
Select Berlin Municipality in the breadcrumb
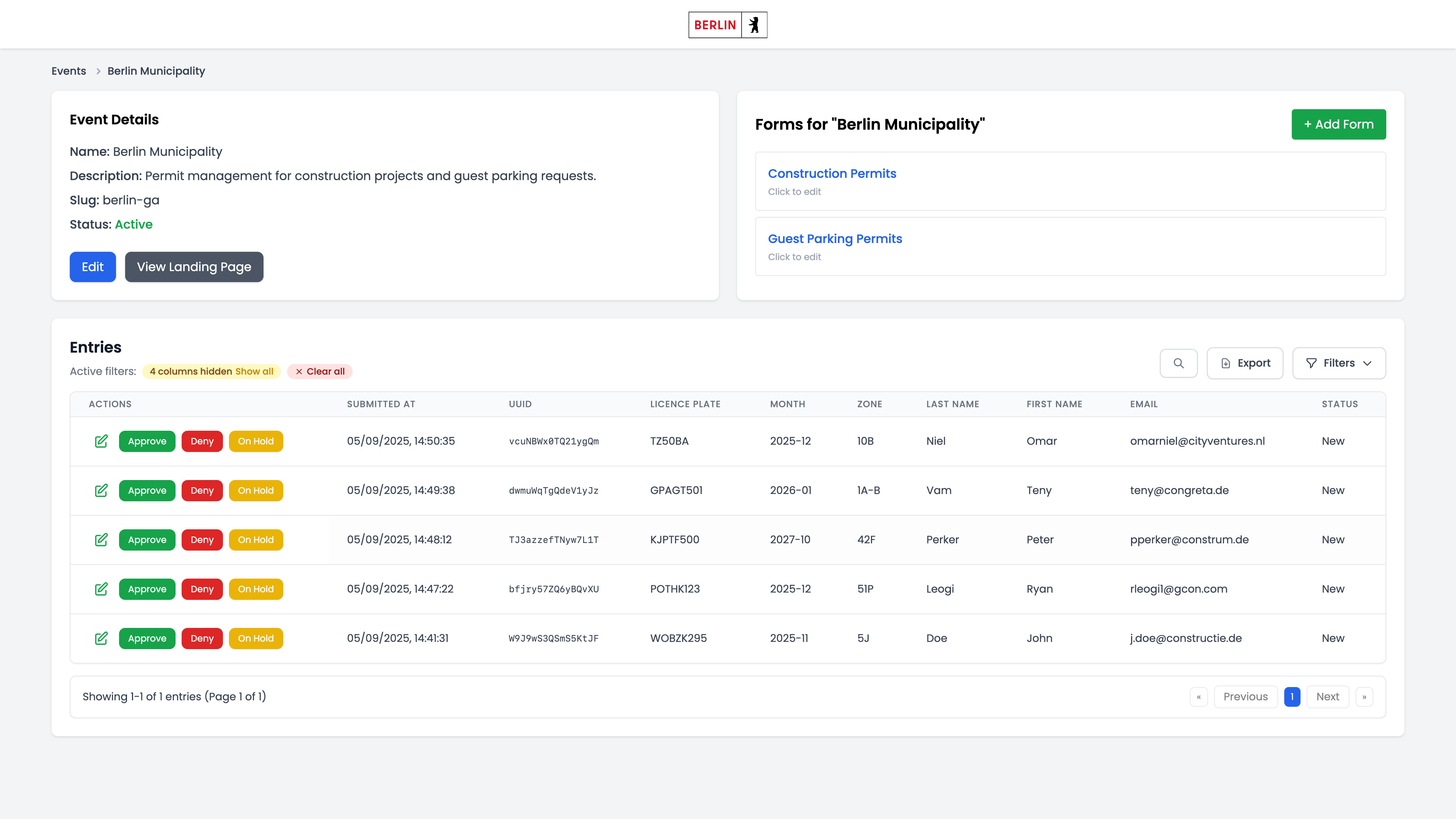point(156,71)
